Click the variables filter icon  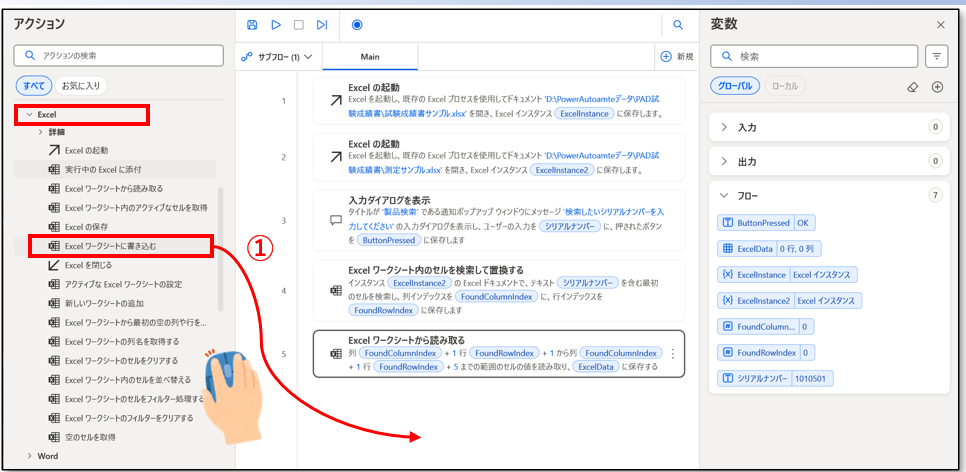(936, 56)
